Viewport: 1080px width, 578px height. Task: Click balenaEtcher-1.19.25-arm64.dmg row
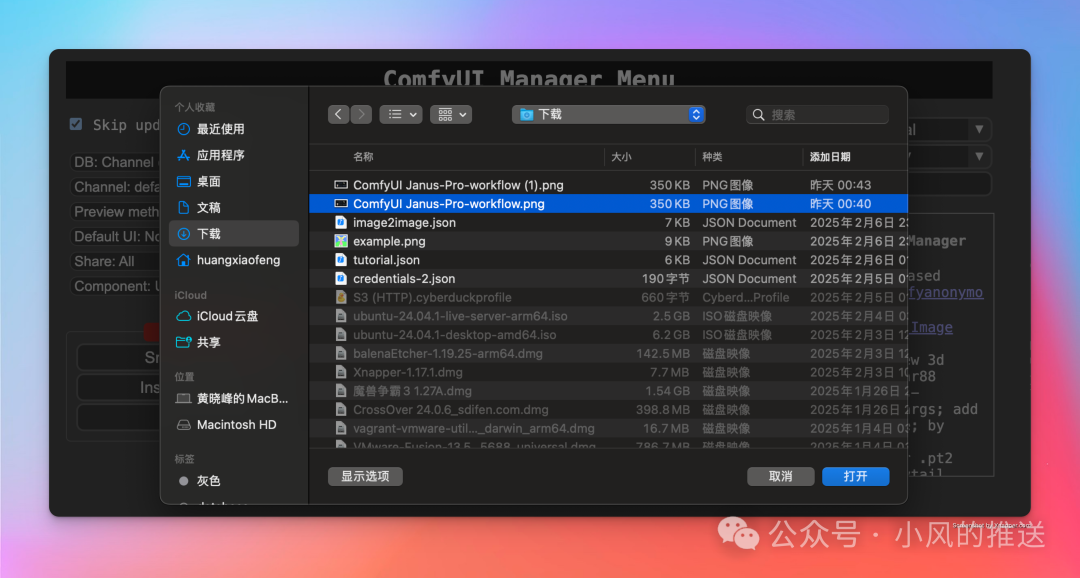coord(608,353)
